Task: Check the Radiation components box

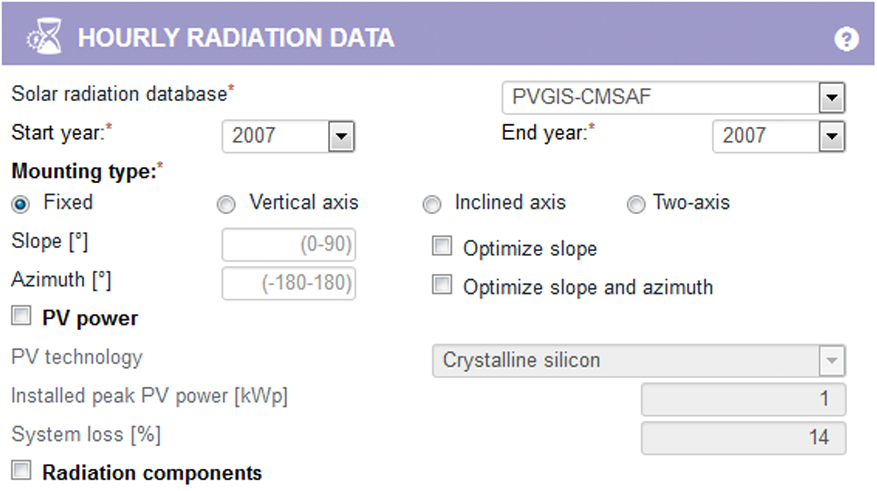Action: [x=21, y=469]
